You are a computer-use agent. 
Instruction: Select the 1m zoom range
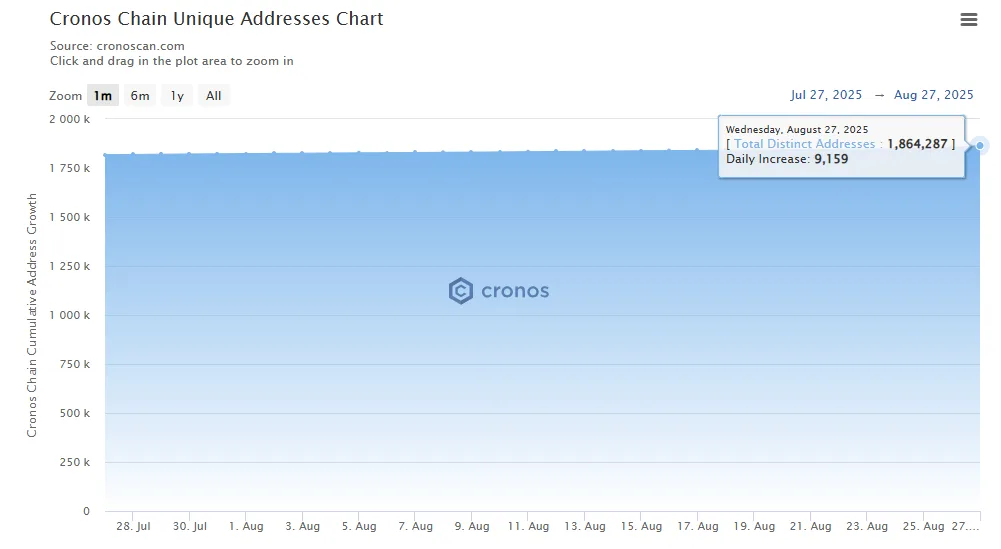103,96
